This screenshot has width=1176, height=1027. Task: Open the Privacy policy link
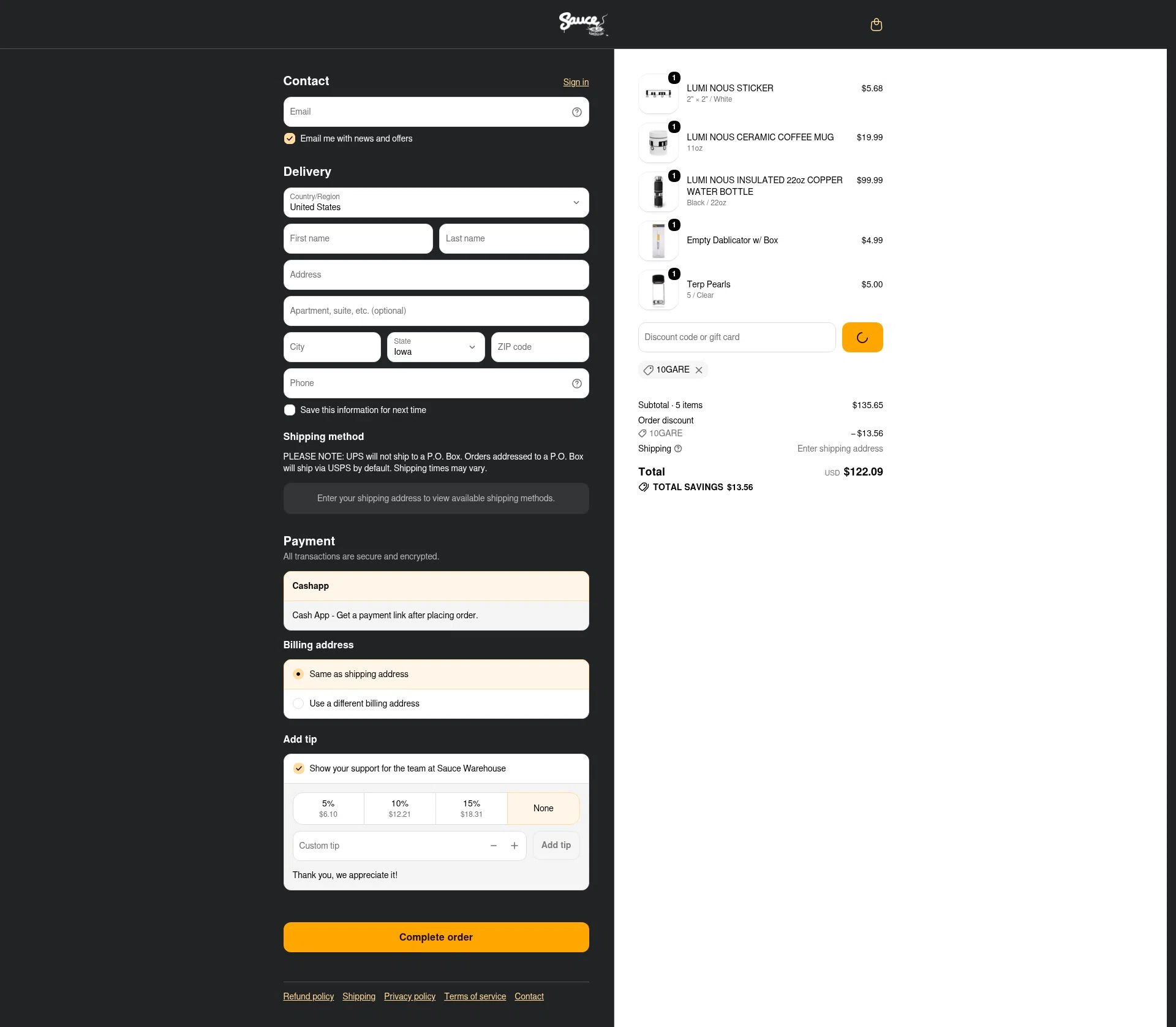click(410, 996)
